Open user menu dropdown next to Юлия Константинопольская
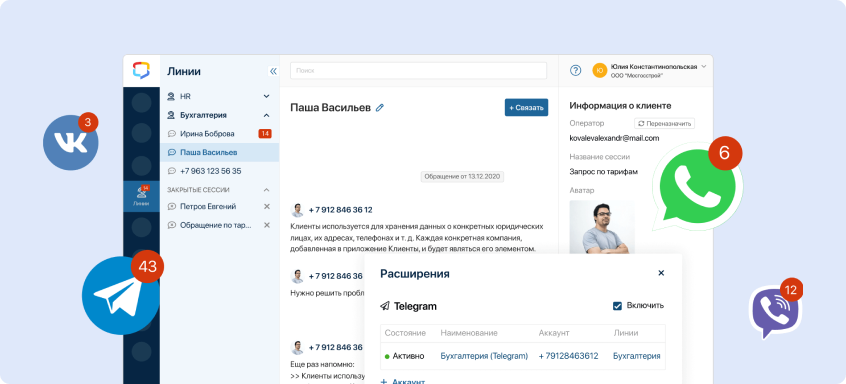The height and width of the screenshot is (384, 846). 703,67
